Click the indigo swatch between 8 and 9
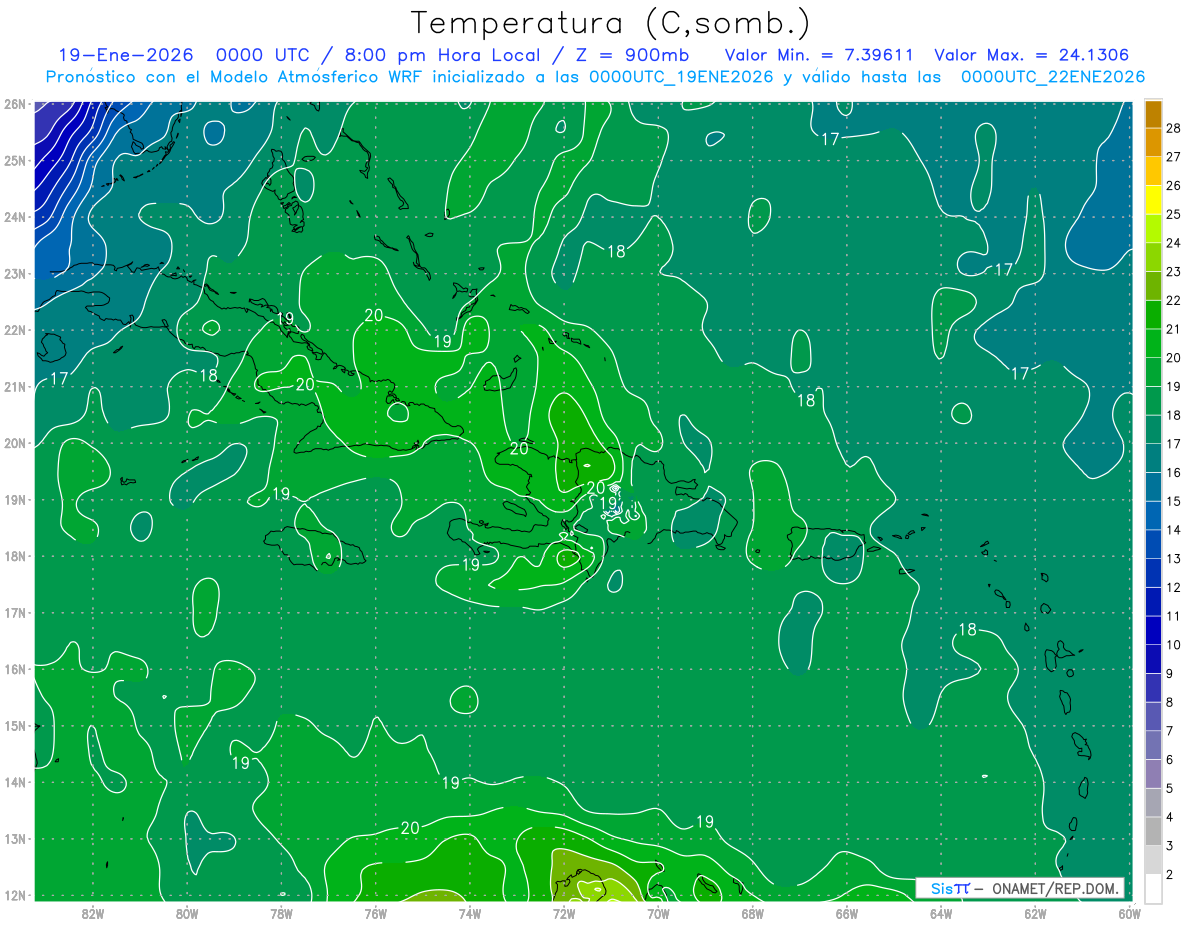Viewport: 1200px width, 927px height. click(x=1153, y=687)
